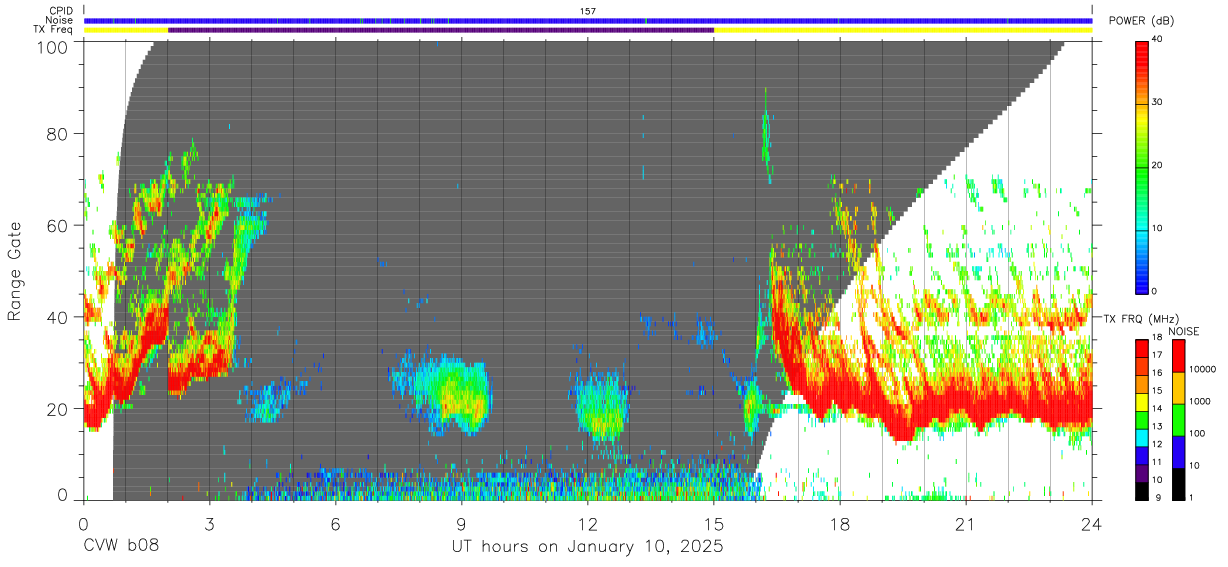
Task: Click the 18 tick on the UT hours axis
Action: (840, 524)
